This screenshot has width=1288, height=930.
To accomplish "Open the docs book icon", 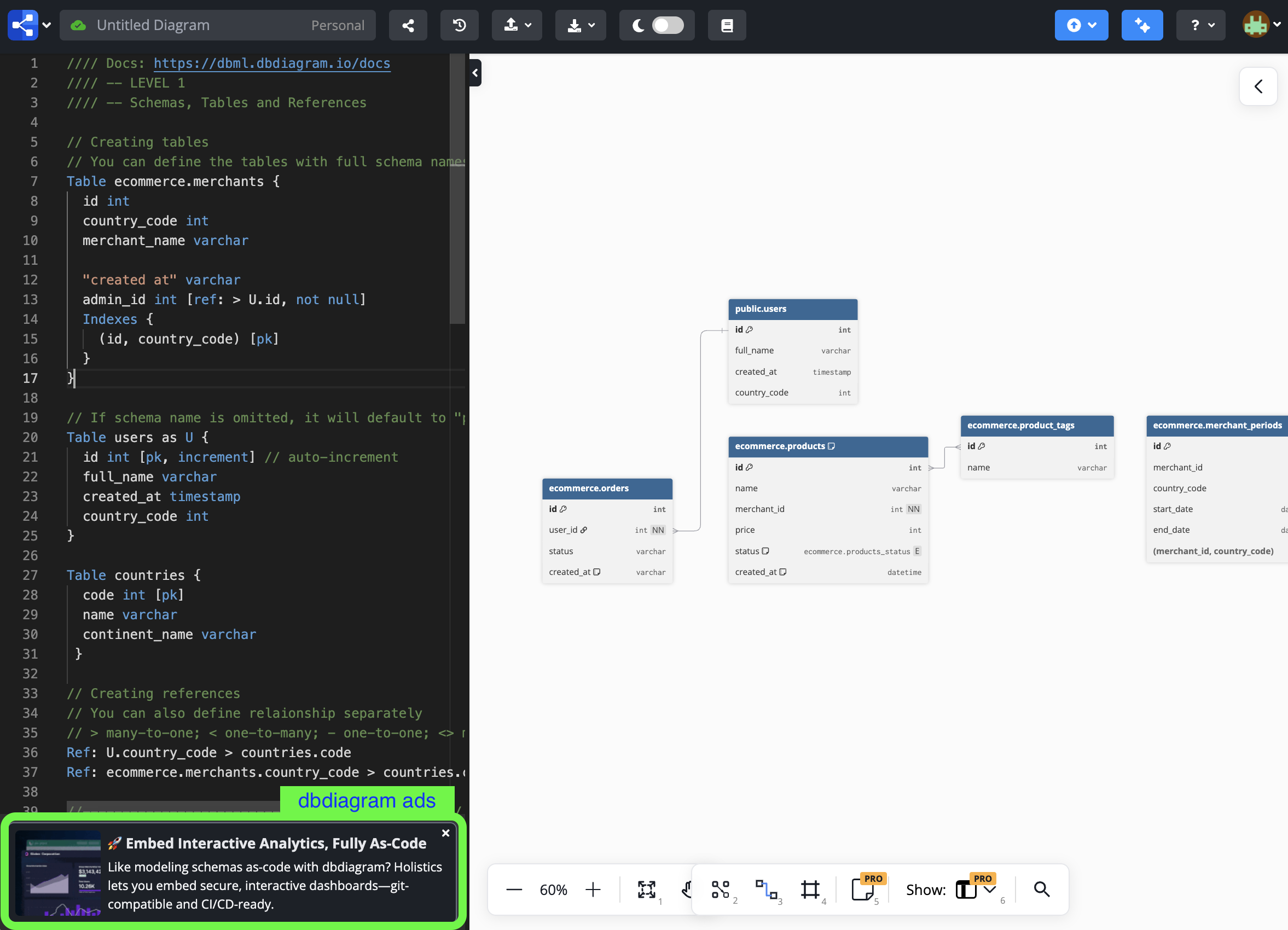I will (x=726, y=25).
